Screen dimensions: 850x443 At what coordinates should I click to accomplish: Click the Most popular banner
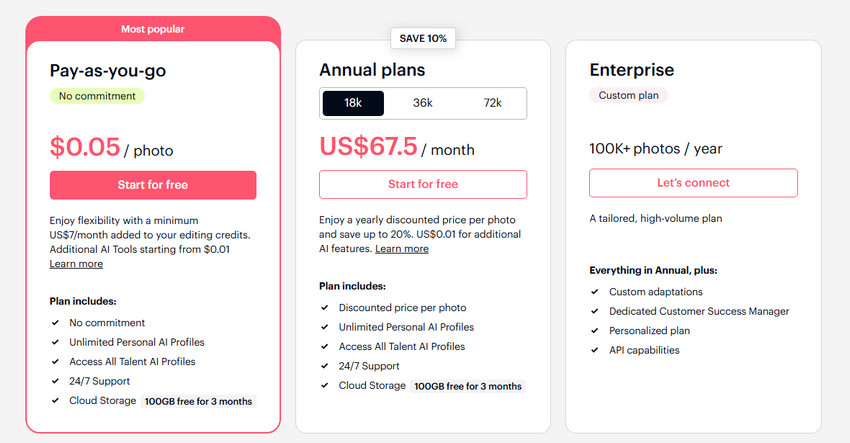click(x=153, y=28)
